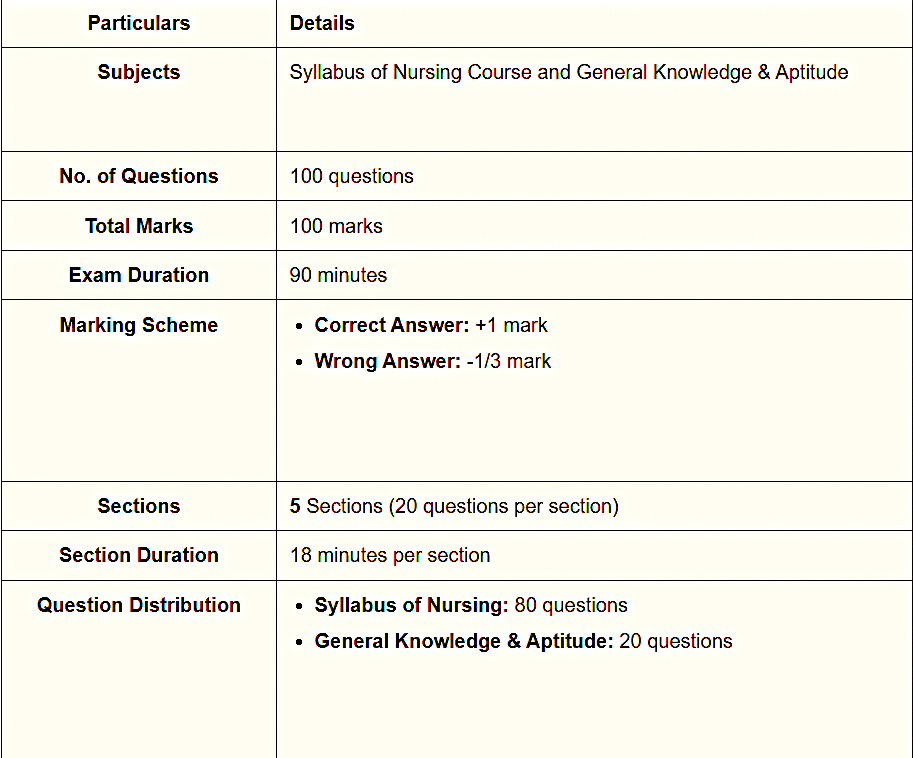Select the Section Duration label
The image size is (913, 758).
coord(138,555)
